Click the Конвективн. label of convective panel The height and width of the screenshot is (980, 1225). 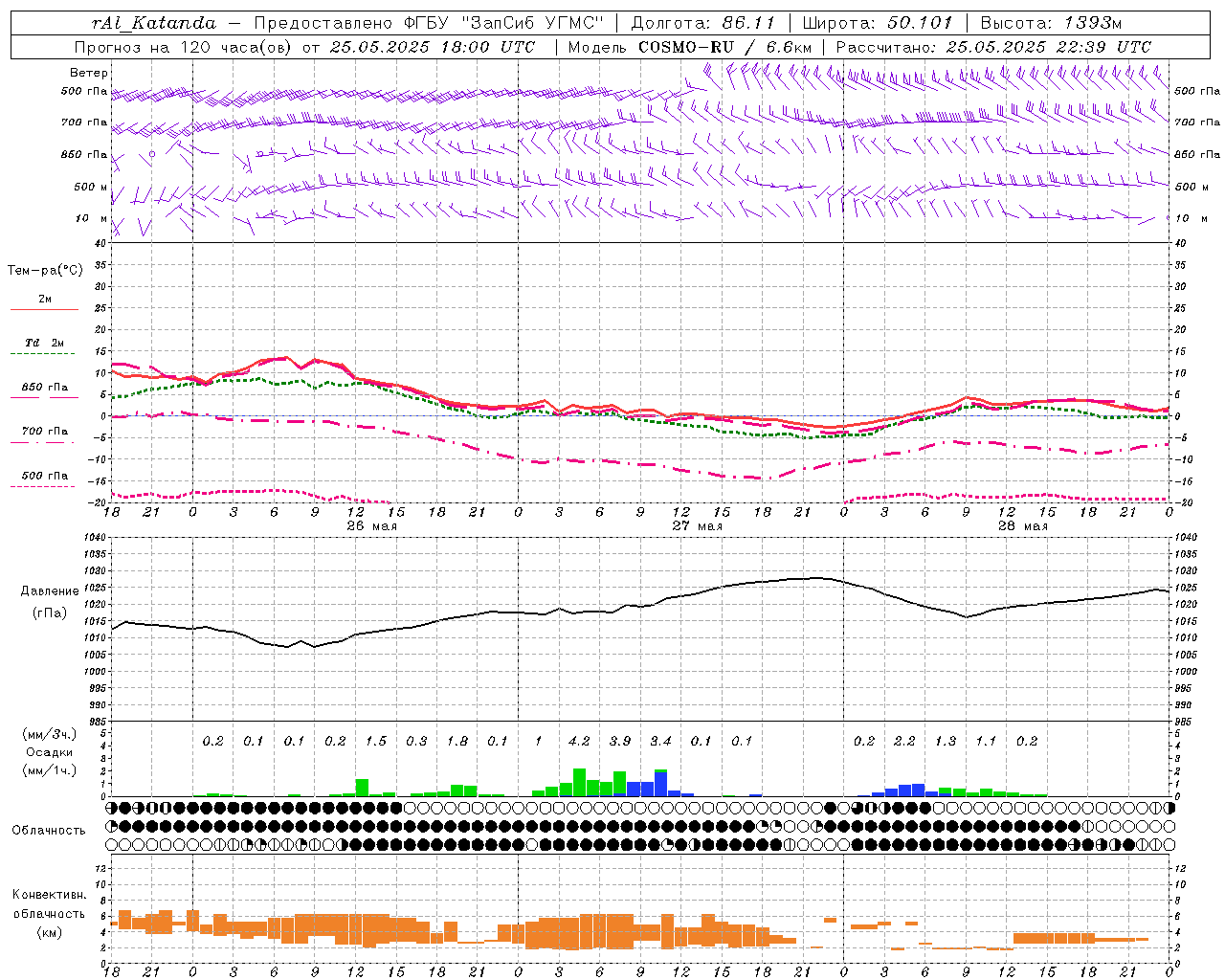tap(49, 895)
